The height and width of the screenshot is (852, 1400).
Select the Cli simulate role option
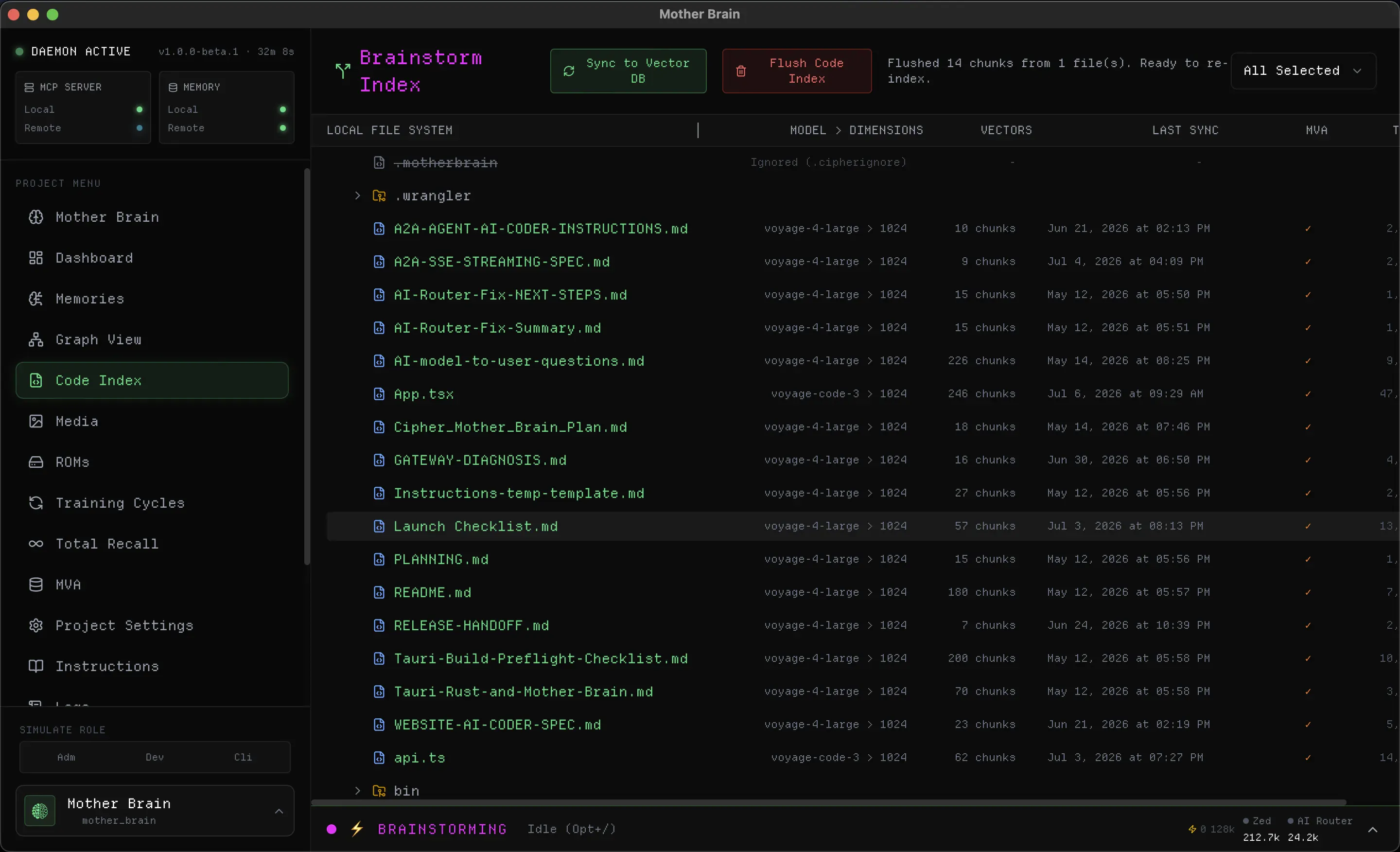coord(243,758)
